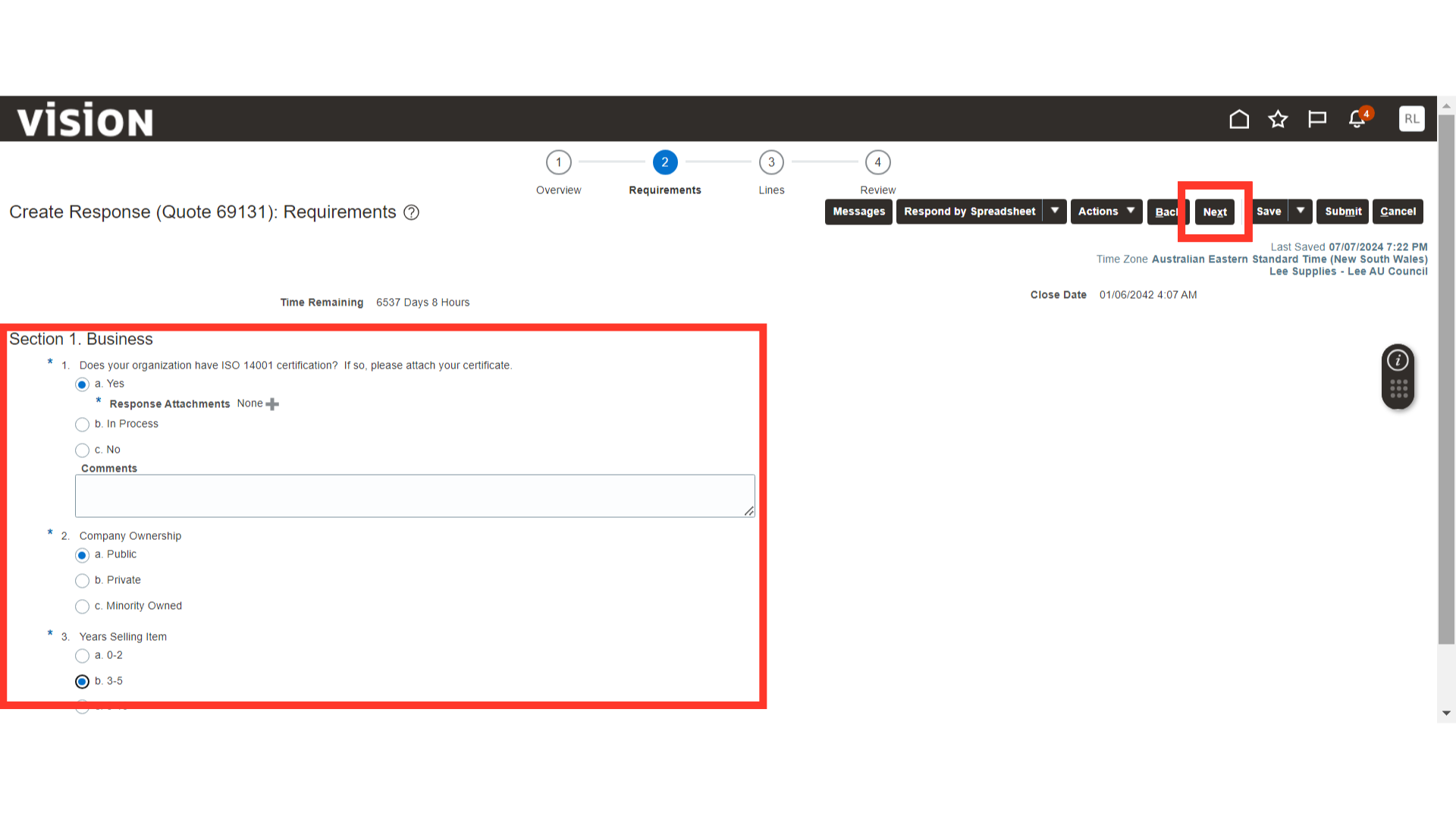Select 'c. No' for ISO certification
This screenshot has width=1456, height=819.
pos(82,450)
